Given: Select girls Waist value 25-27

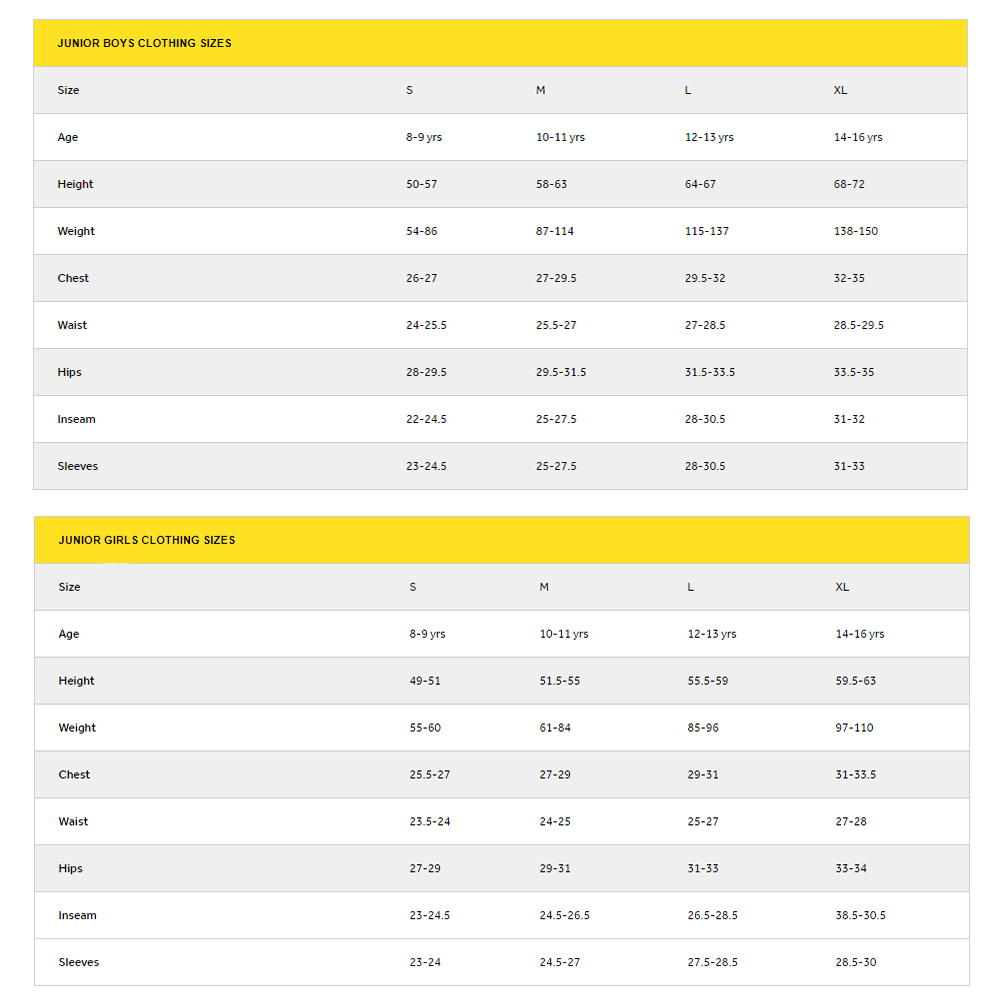Looking at the screenshot, I should coord(703,822).
